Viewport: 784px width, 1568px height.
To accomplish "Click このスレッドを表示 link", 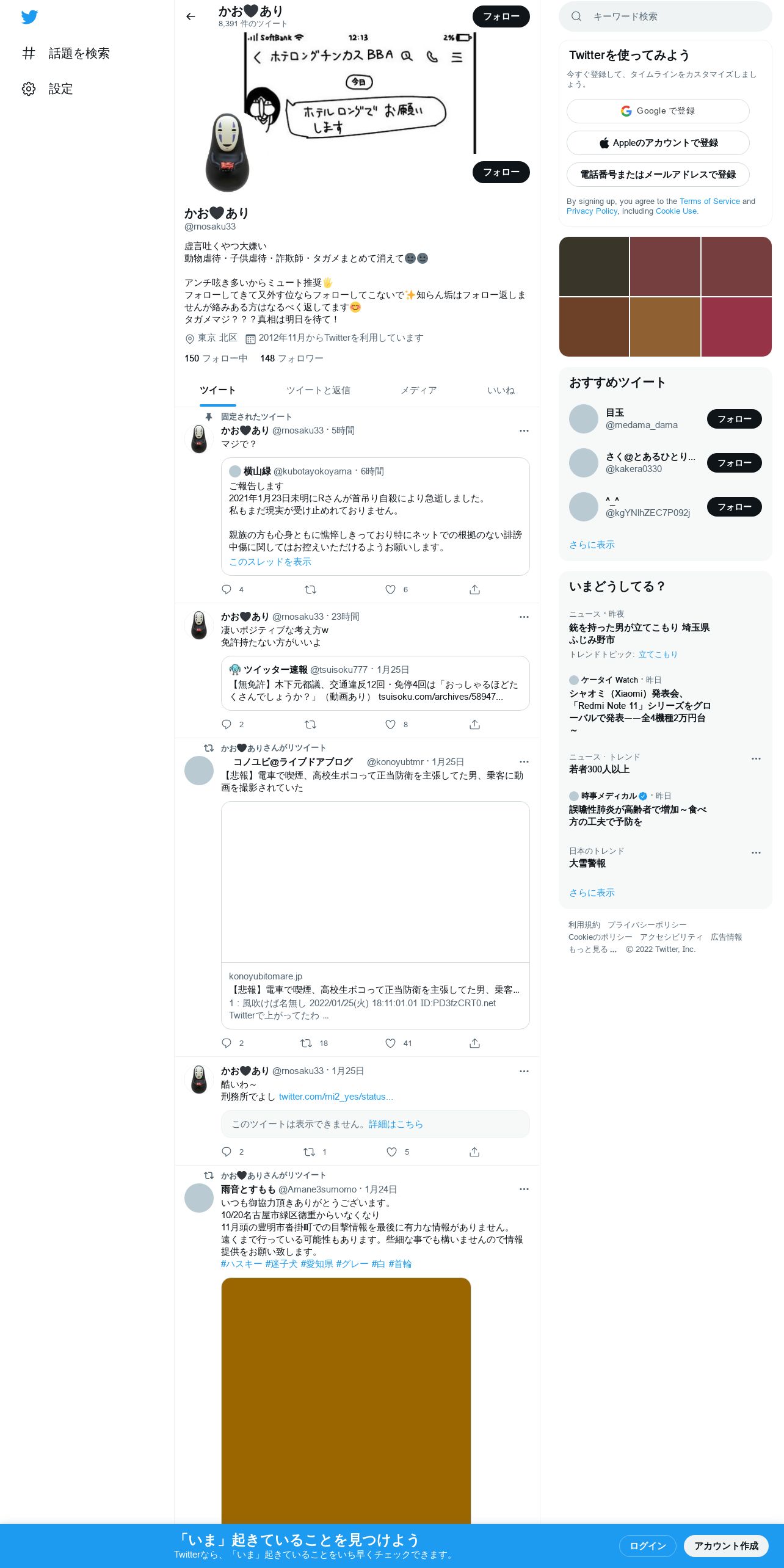I will tap(270, 562).
